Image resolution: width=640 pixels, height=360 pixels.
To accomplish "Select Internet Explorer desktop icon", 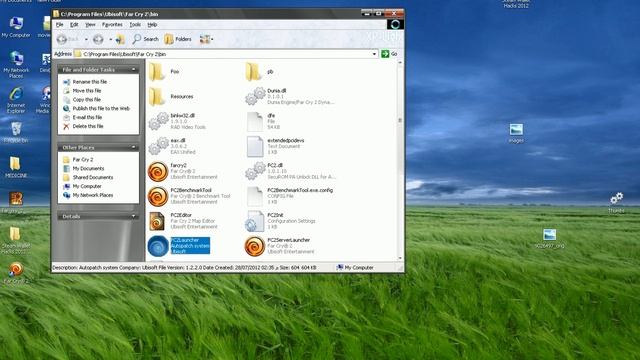I will [x=16, y=100].
